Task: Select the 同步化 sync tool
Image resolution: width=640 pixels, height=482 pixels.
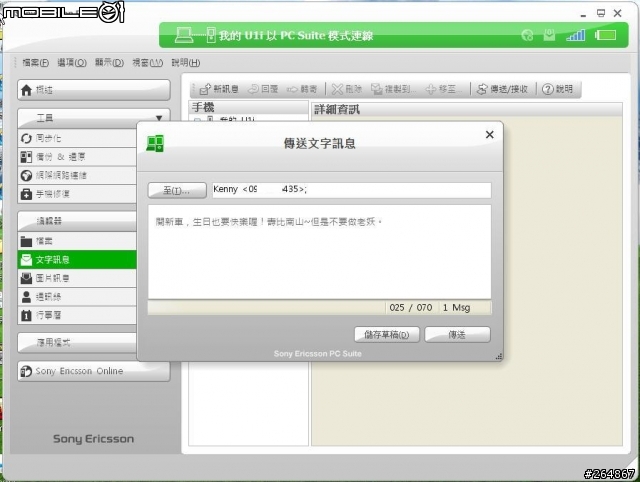Action: click(x=77, y=138)
